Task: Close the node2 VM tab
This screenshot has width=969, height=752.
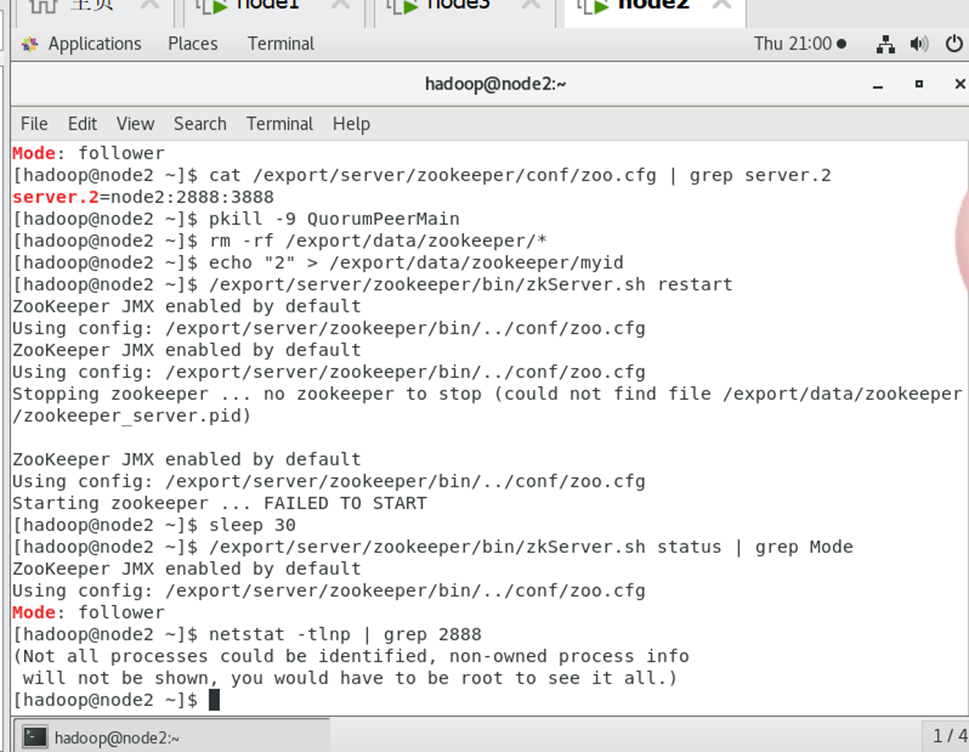Action: 727,5
